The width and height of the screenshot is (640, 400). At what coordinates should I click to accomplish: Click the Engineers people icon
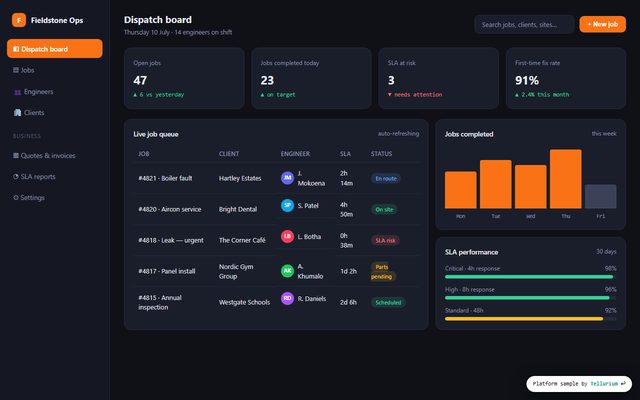click(18, 92)
